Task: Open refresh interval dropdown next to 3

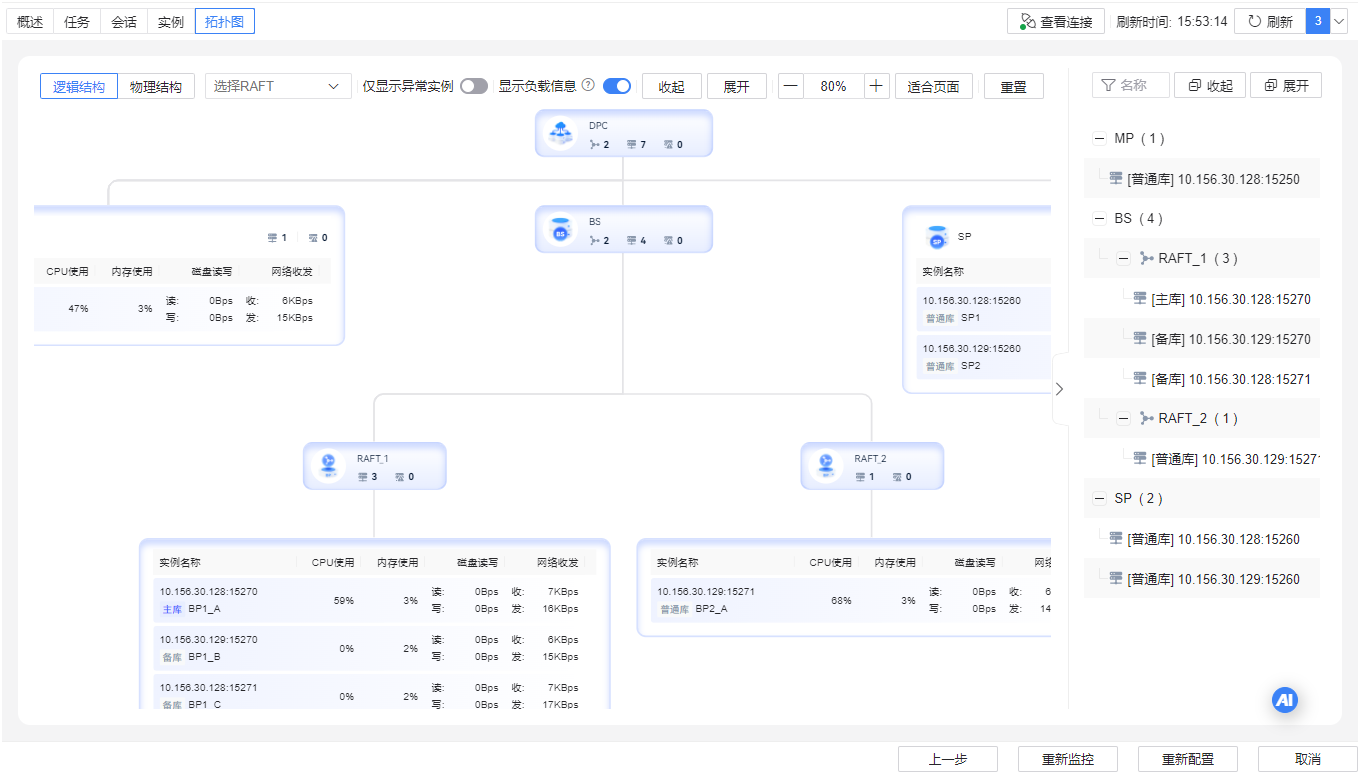Action: (1340, 21)
